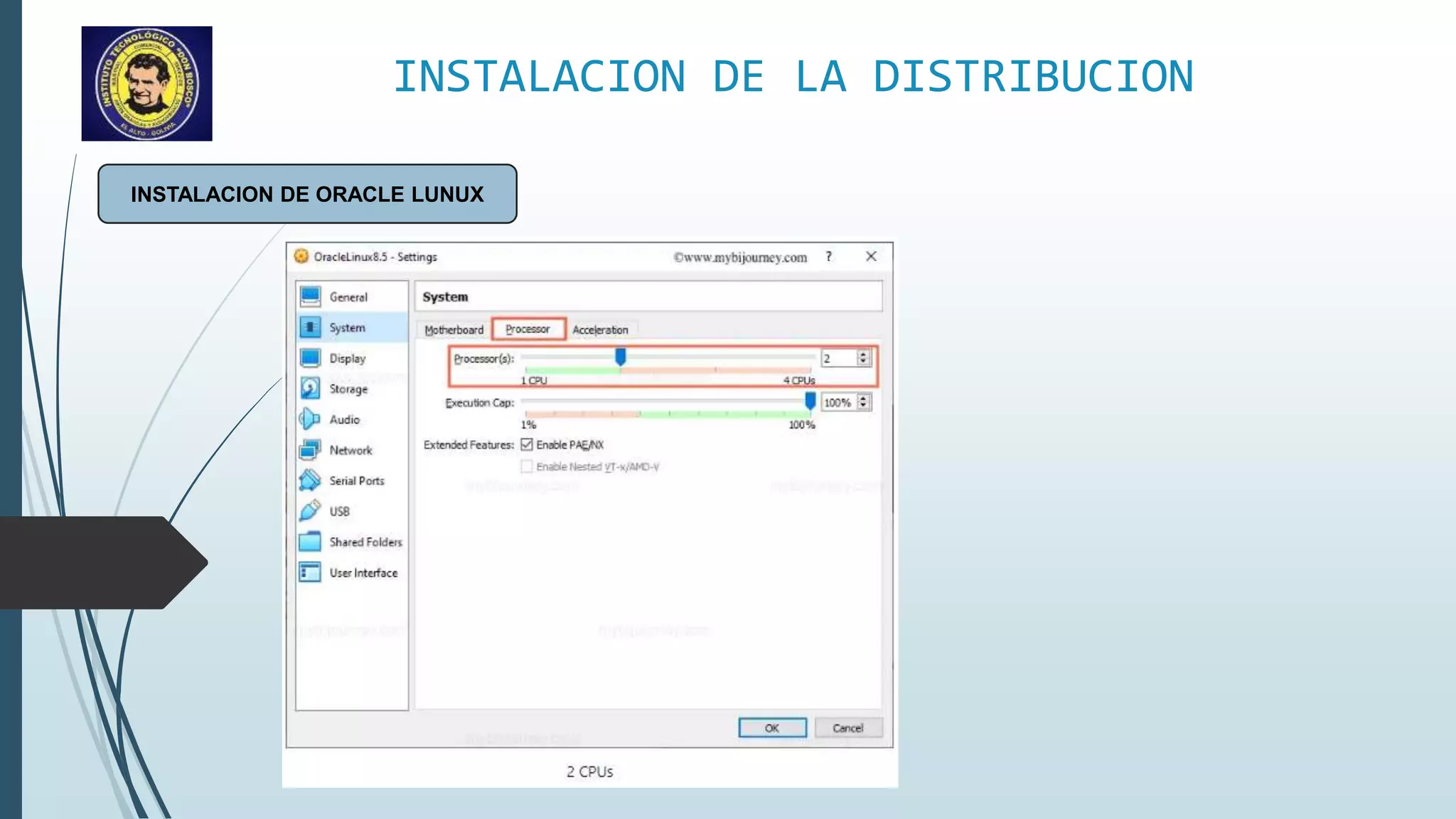This screenshot has height=819, width=1456.
Task: Click the Enable PAE/NX label text
Action: [x=570, y=445]
